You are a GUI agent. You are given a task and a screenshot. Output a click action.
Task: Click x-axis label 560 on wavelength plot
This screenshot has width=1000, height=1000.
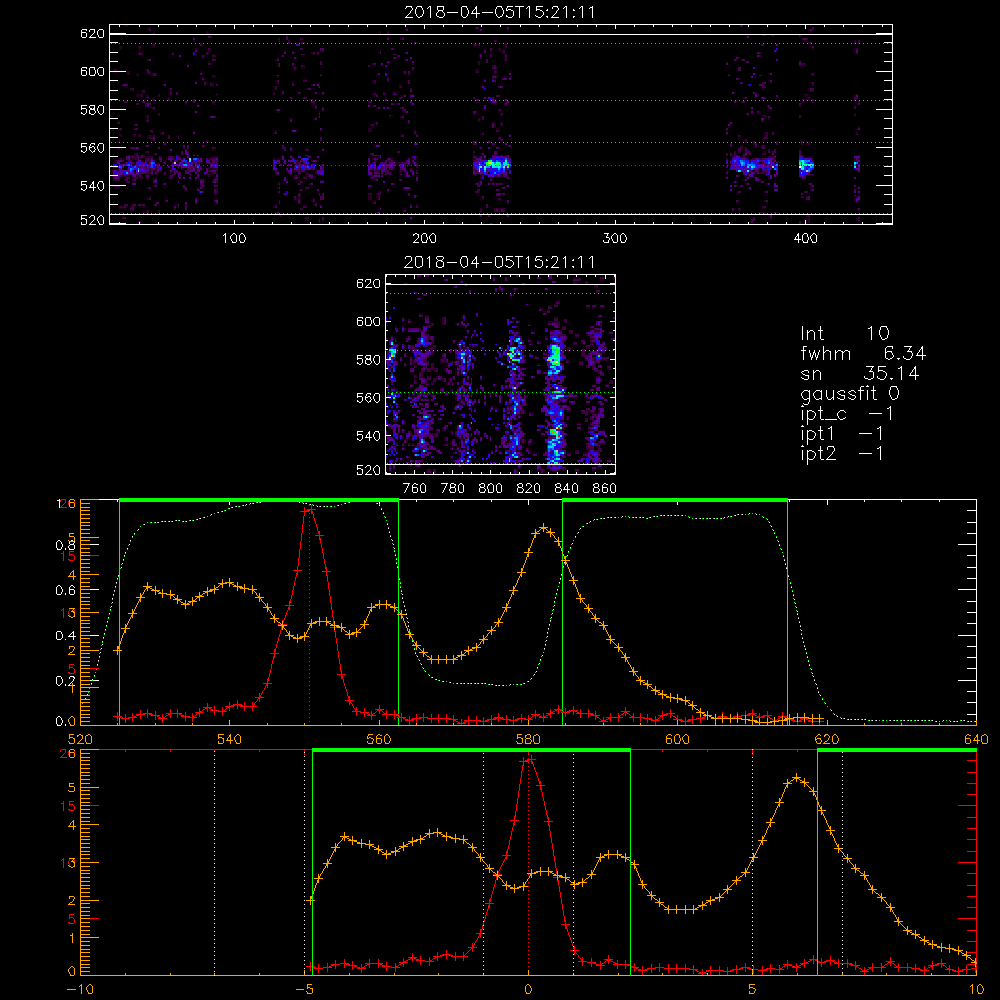tap(379, 739)
